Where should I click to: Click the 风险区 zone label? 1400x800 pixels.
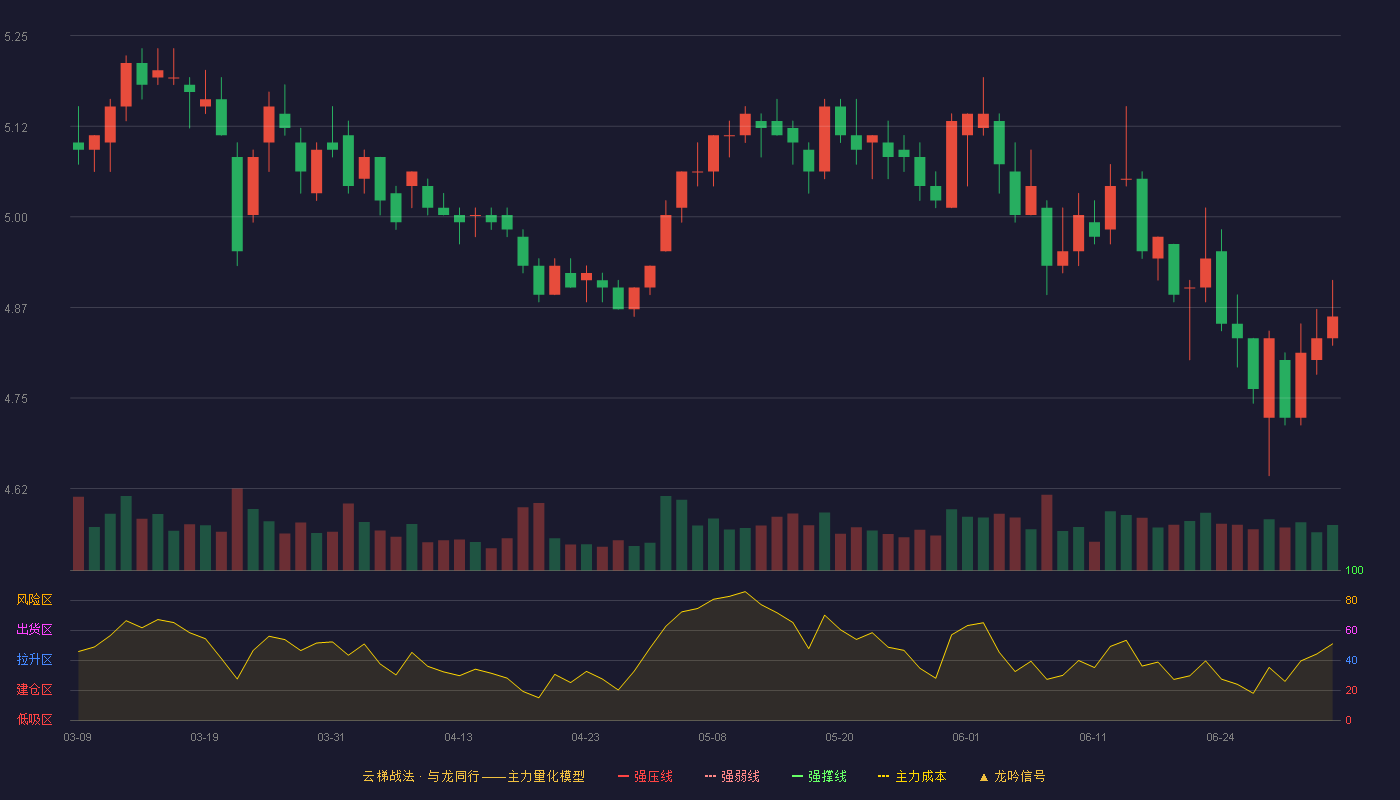34,600
